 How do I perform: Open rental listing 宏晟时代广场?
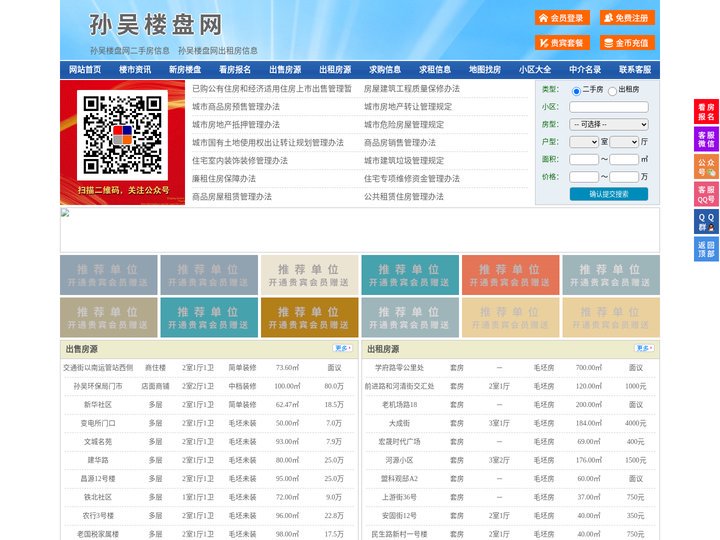(x=399, y=442)
